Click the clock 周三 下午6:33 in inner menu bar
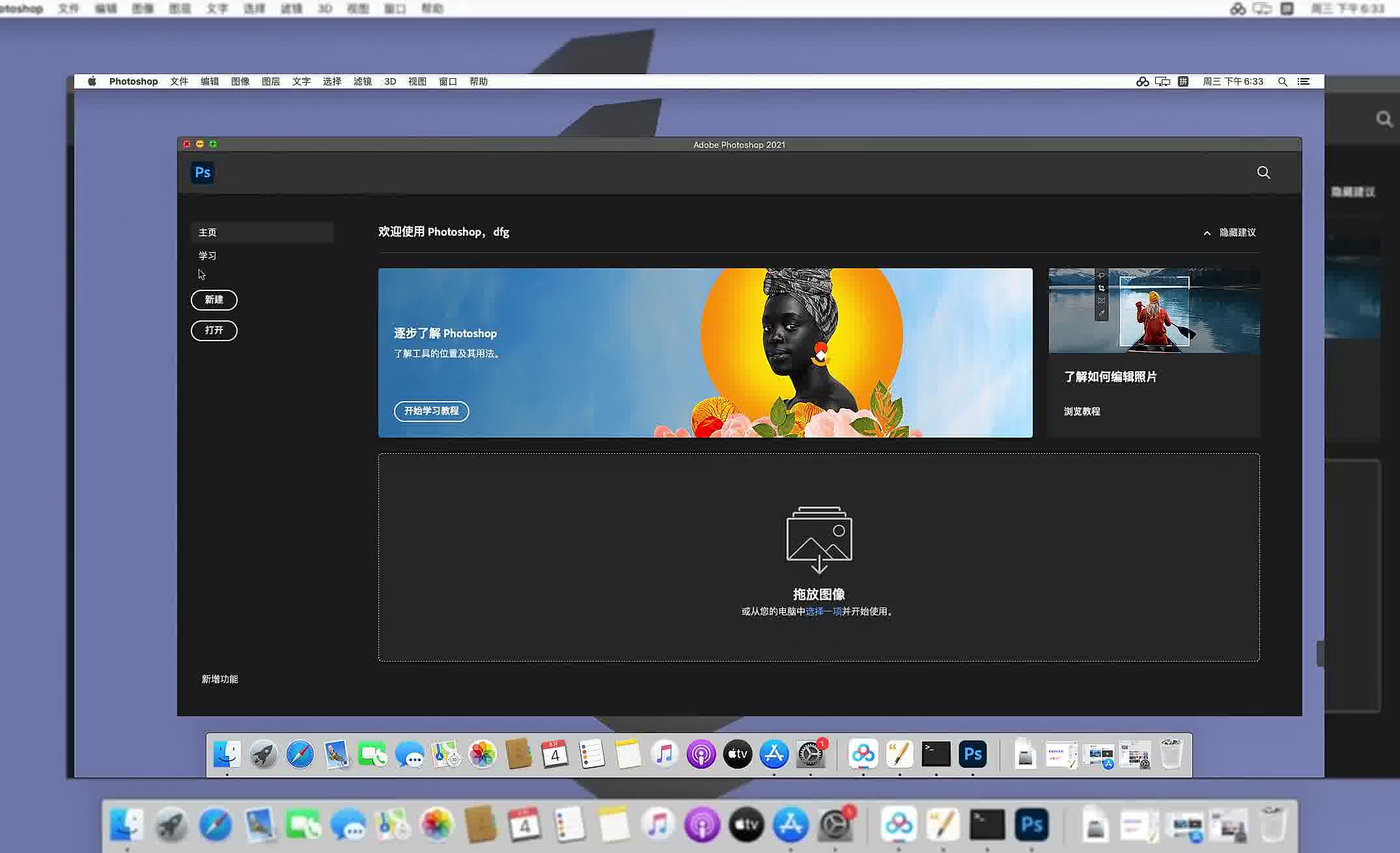 coord(1233,81)
